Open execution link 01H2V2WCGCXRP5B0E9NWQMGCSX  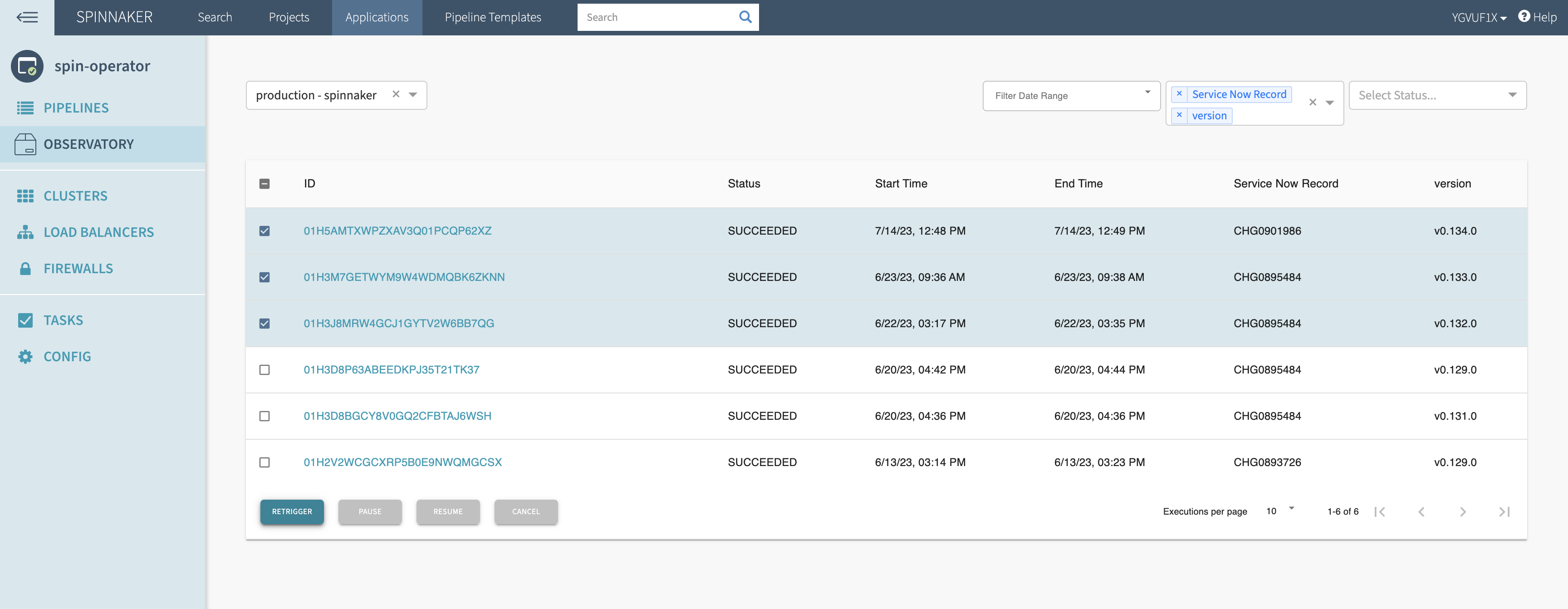tap(402, 462)
